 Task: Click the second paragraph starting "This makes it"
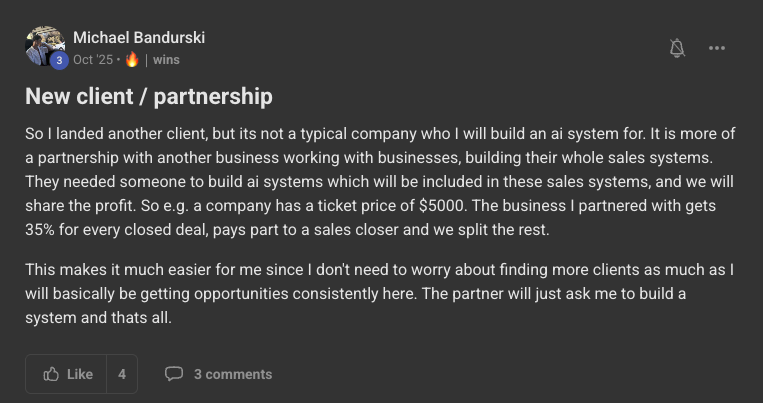tap(380, 297)
